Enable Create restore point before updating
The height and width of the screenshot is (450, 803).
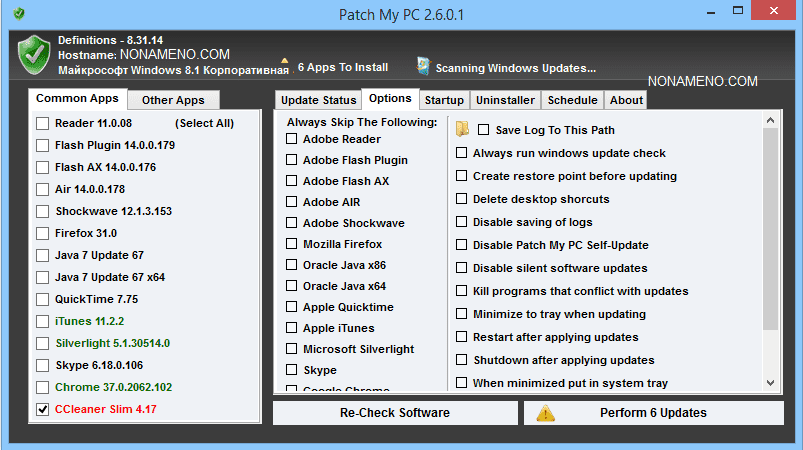tap(462, 176)
